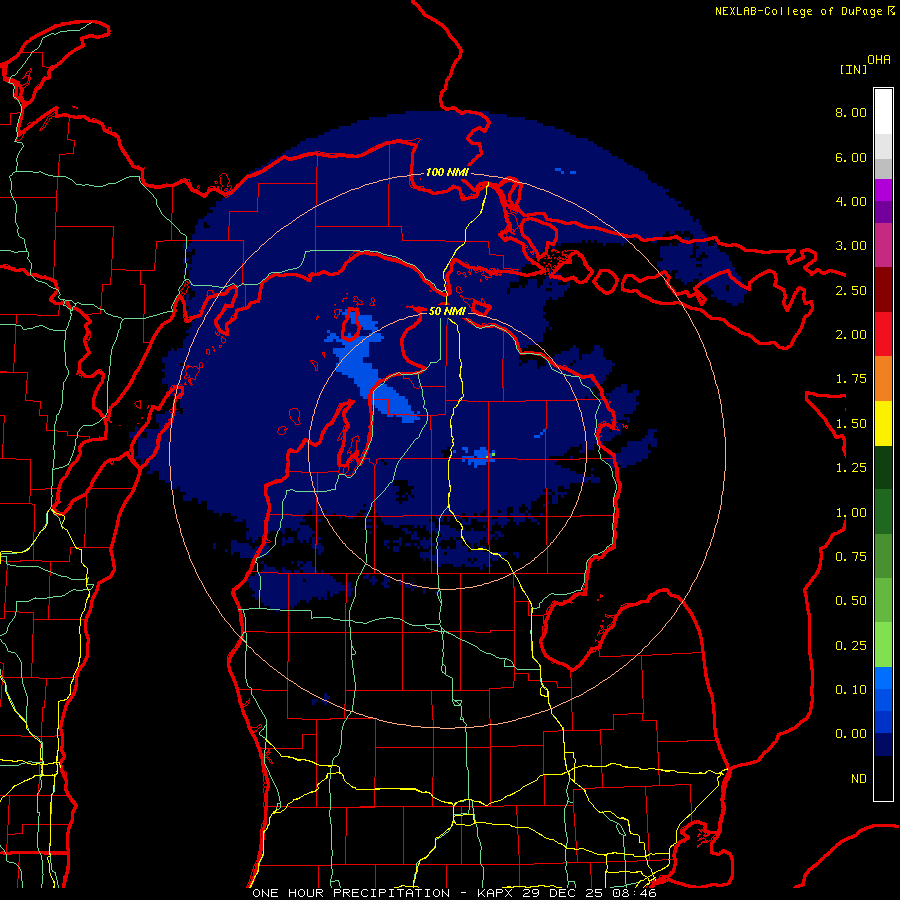Viewport: 900px width, 900px height.
Task: Click the 1.75 legend value
Action: 851,379
